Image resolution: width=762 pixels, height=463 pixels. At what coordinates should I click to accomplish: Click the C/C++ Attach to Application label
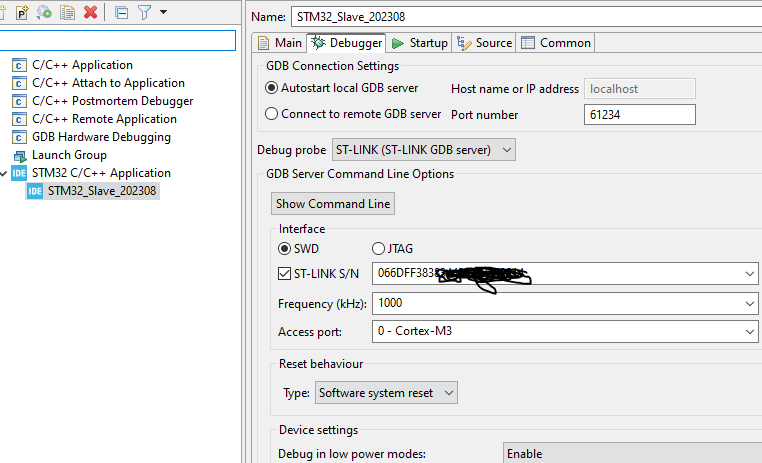108,83
